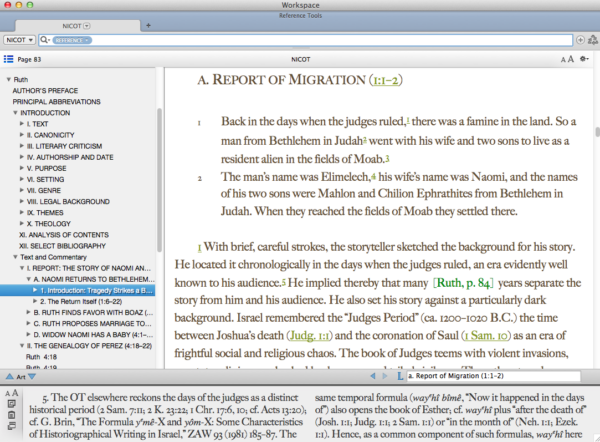Follow the Judg. 1:1 link

(x=310, y=336)
